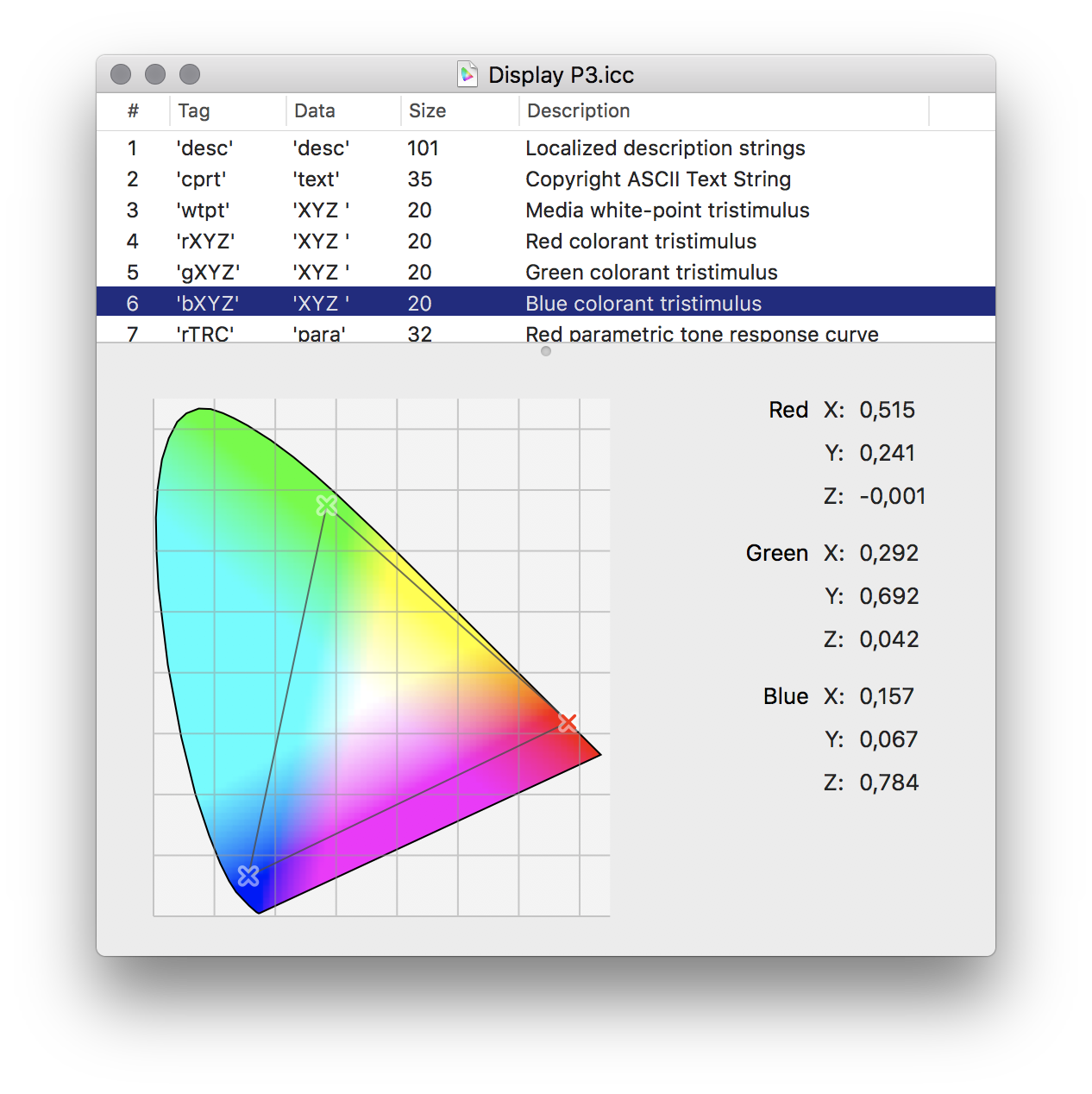Click 'Localized description strings' description
The width and height of the screenshot is (1092, 1094).
point(665,148)
